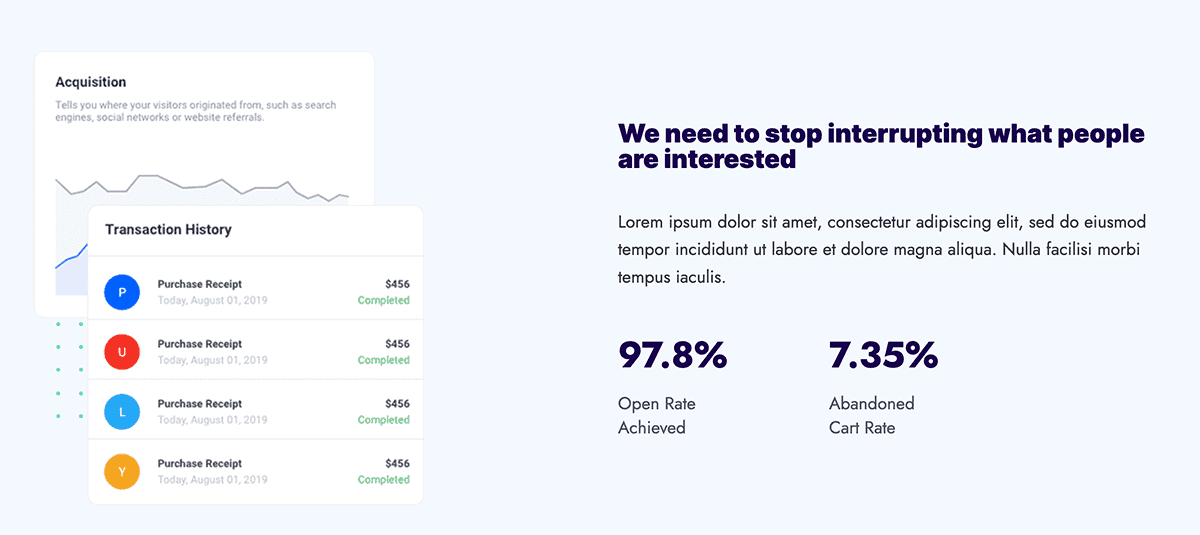Viewport: 1200px width, 535px height.
Task: Open the Transaction History heading
Action: [168, 230]
